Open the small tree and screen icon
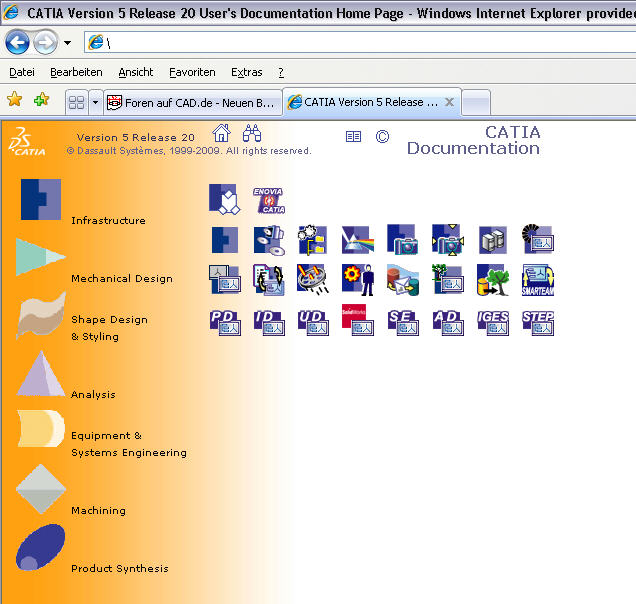636x604 pixels. click(447, 279)
